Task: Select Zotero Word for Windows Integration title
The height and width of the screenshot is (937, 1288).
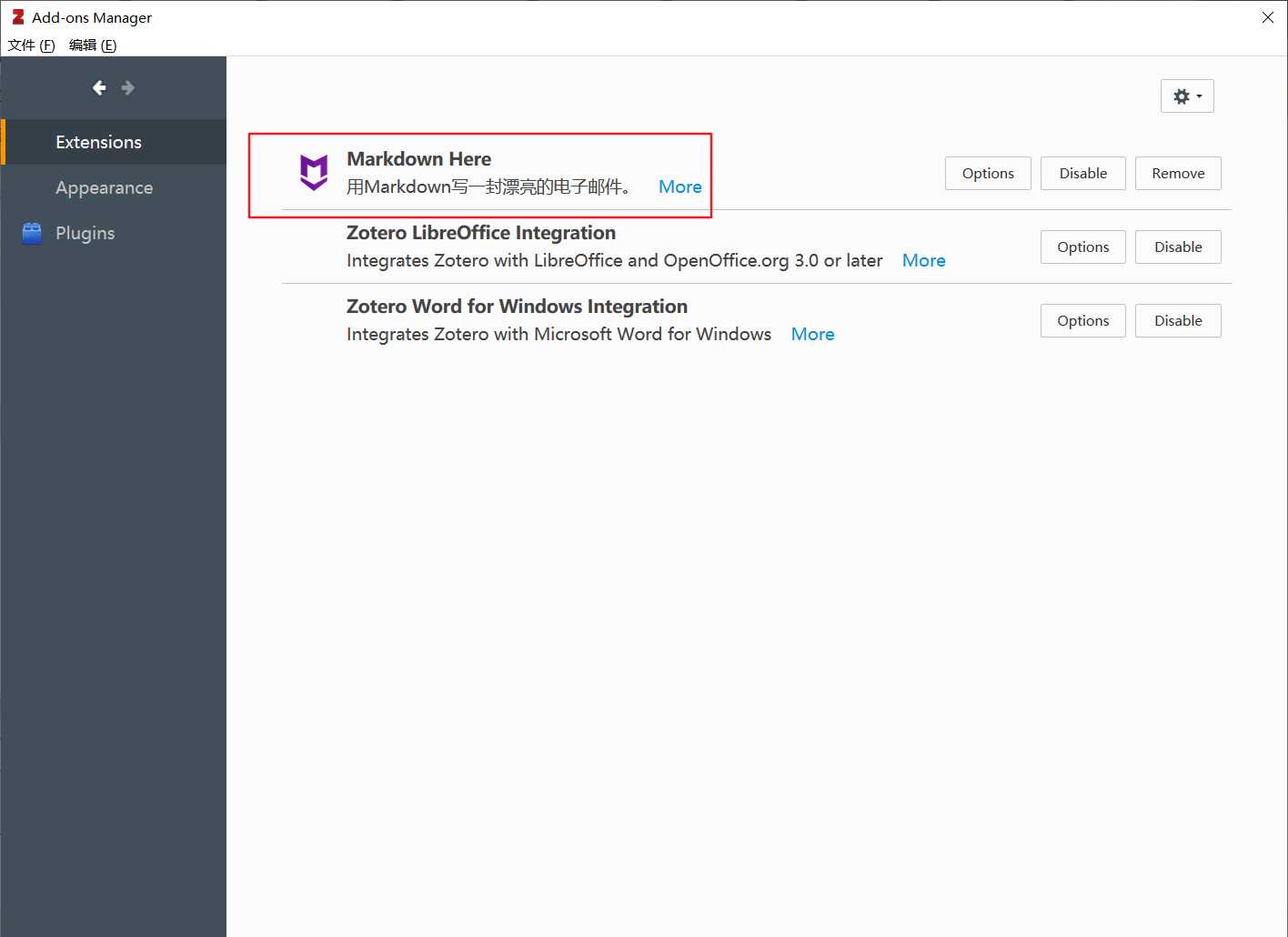Action: pyautogui.click(x=517, y=306)
